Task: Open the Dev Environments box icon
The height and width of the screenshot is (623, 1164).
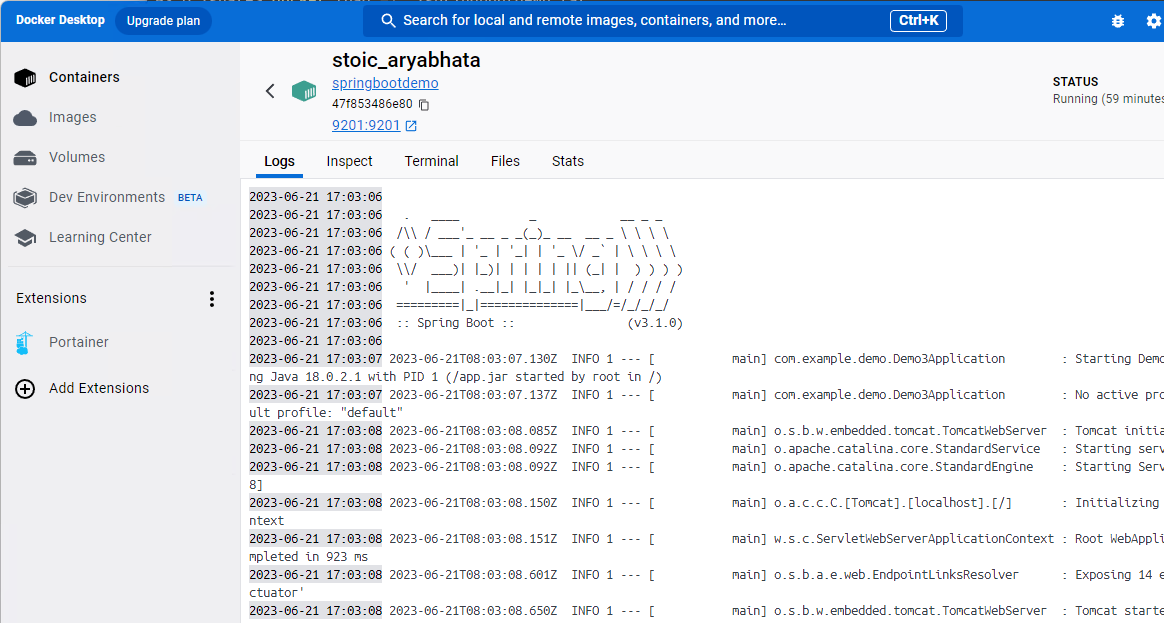Action: 25,198
